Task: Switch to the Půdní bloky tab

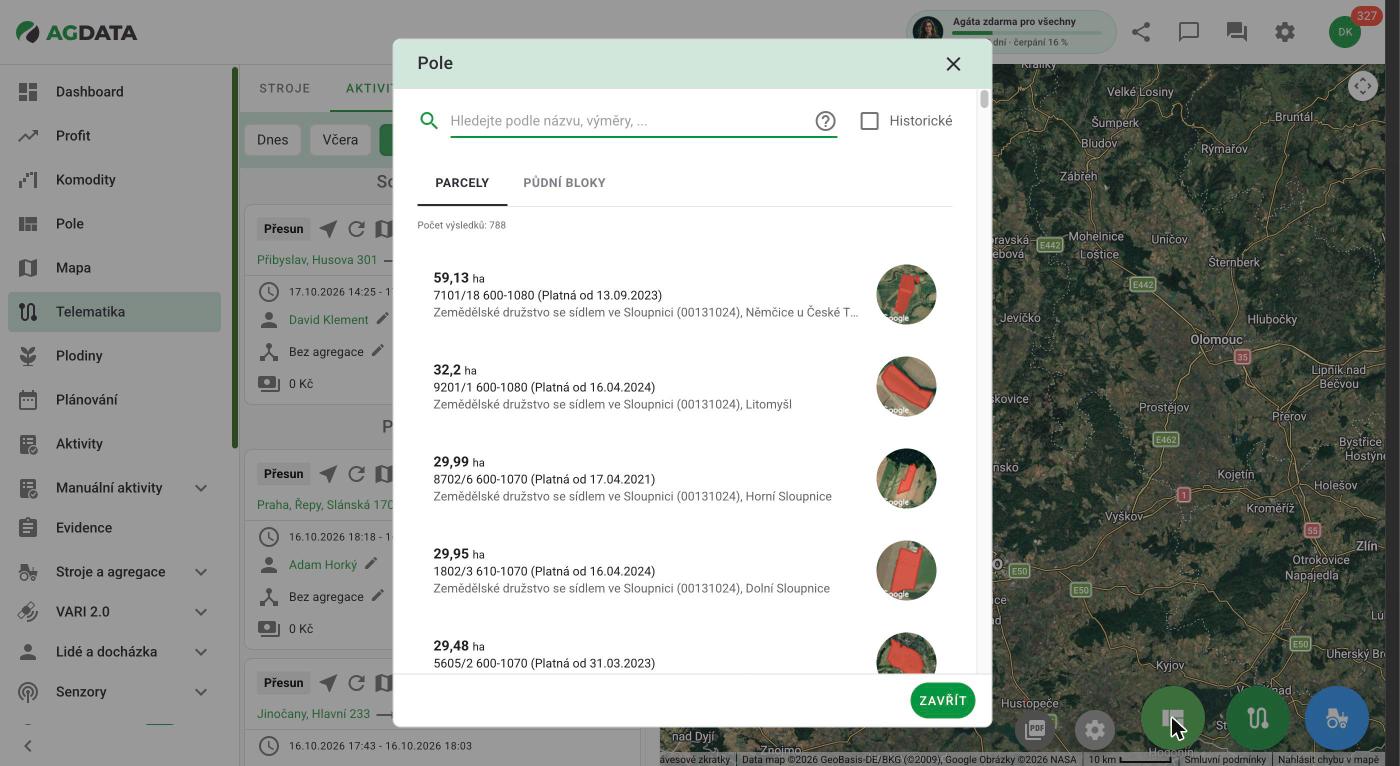Action: [564, 183]
